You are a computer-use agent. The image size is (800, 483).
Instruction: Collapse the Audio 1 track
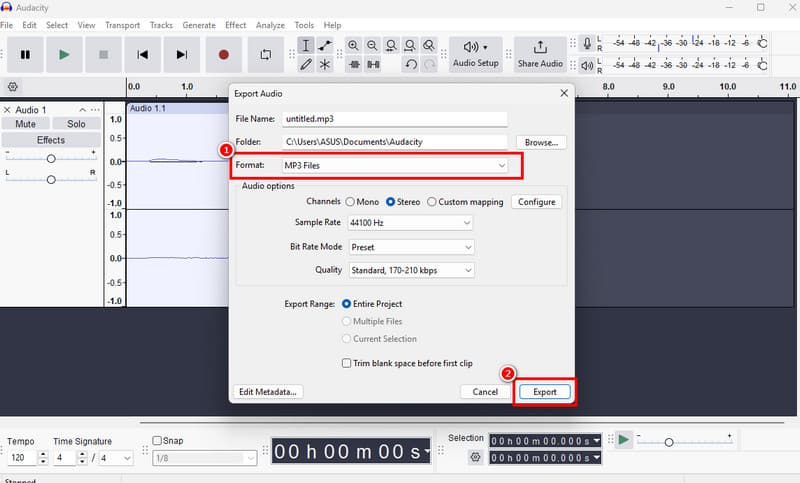coord(82,110)
